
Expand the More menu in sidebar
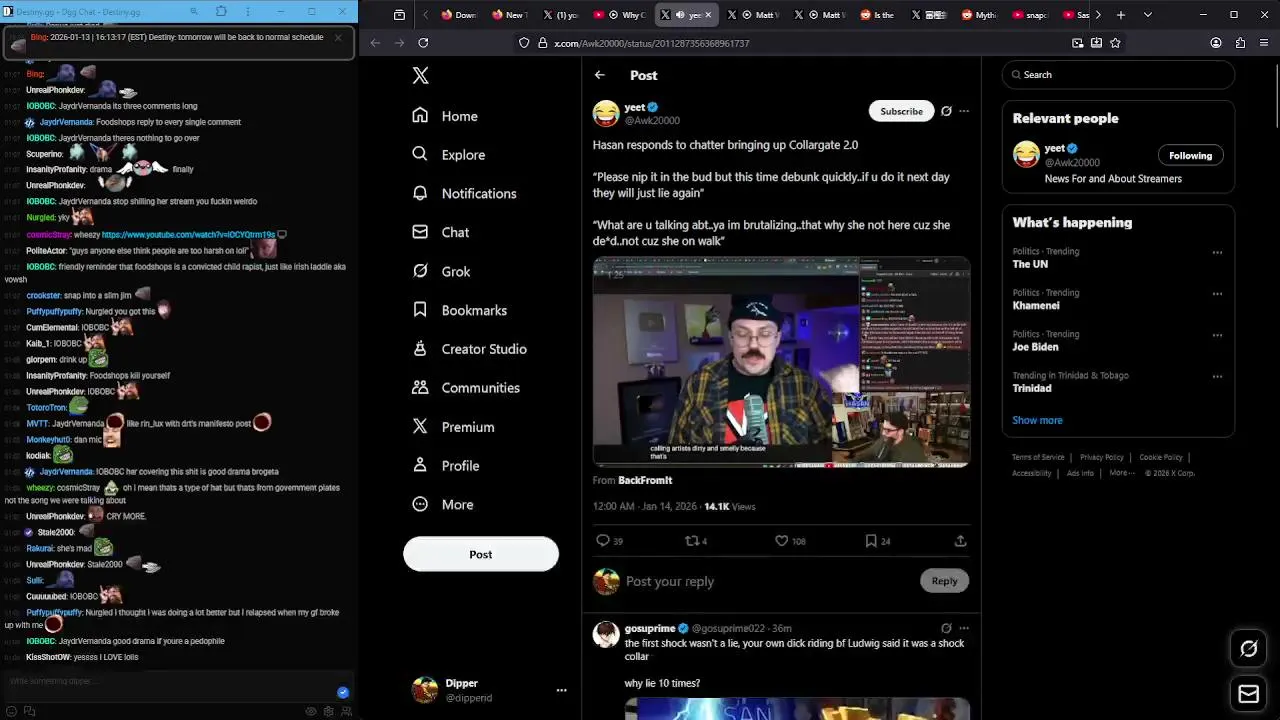tap(443, 505)
